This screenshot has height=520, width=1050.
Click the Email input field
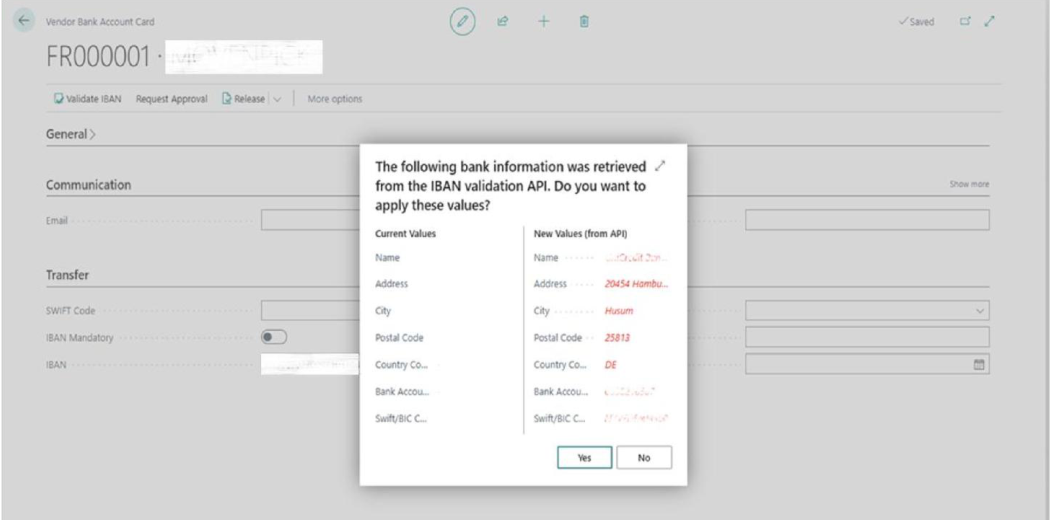[x=310, y=220]
